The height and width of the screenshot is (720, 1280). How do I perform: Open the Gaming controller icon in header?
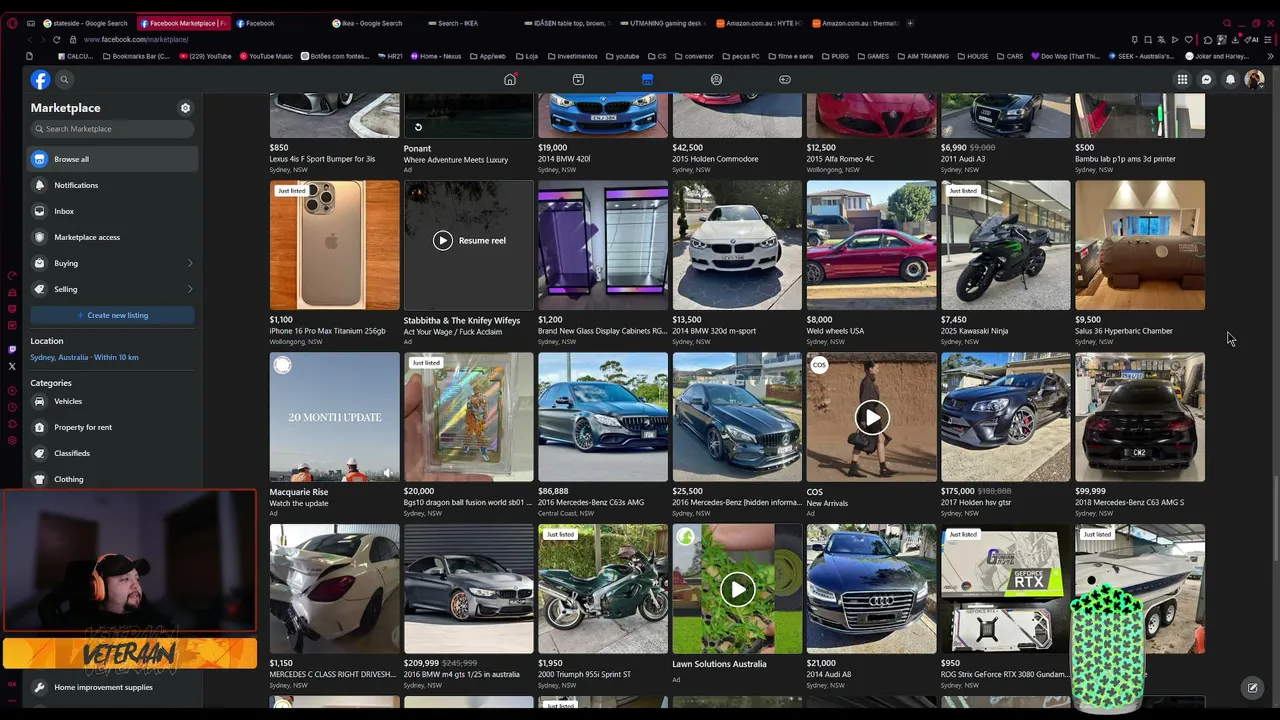[x=785, y=79]
